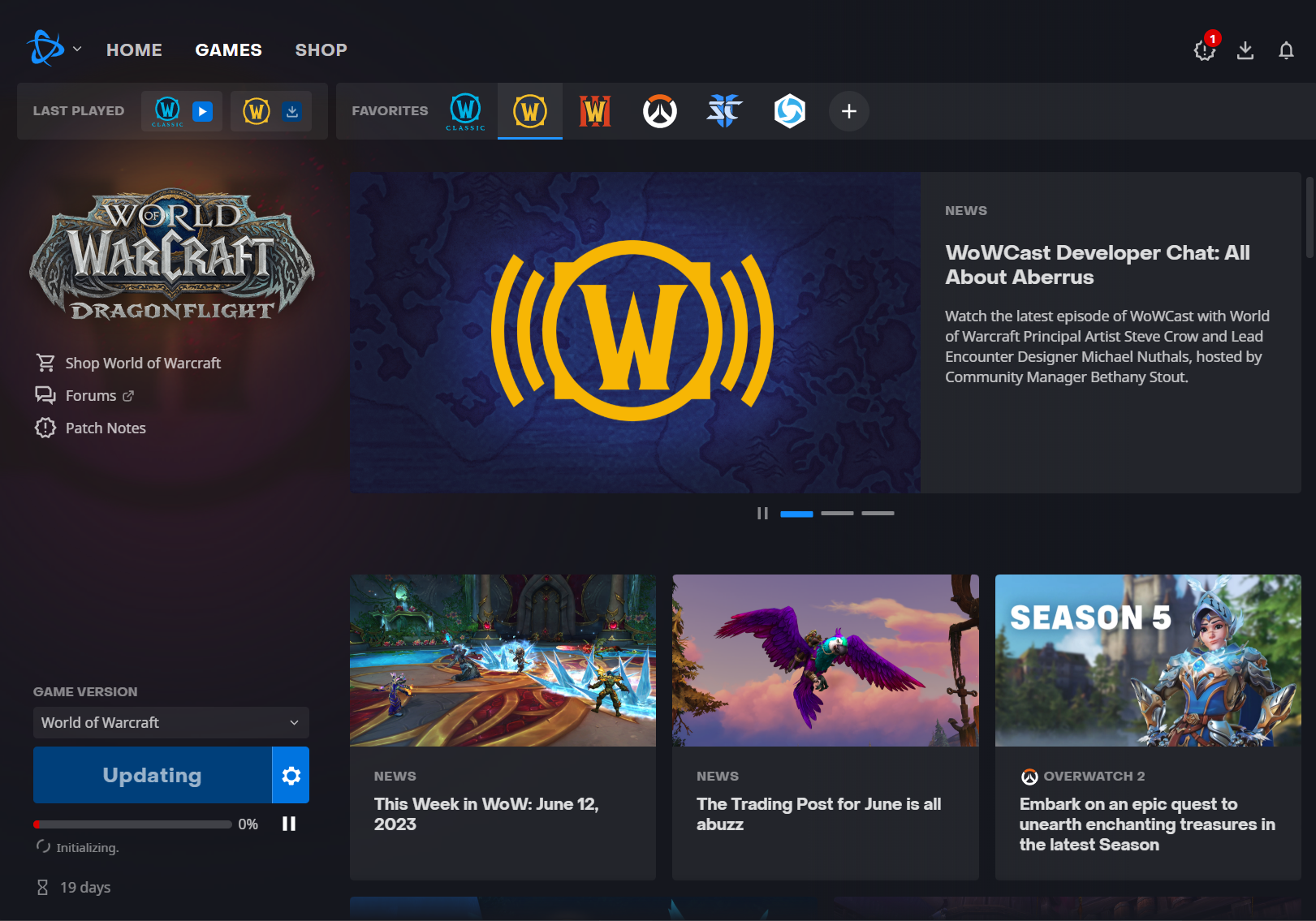Screen dimensions: 1316x921
Task: Open the Season 5 Overwatch thumbnail
Action: [1148, 661]
